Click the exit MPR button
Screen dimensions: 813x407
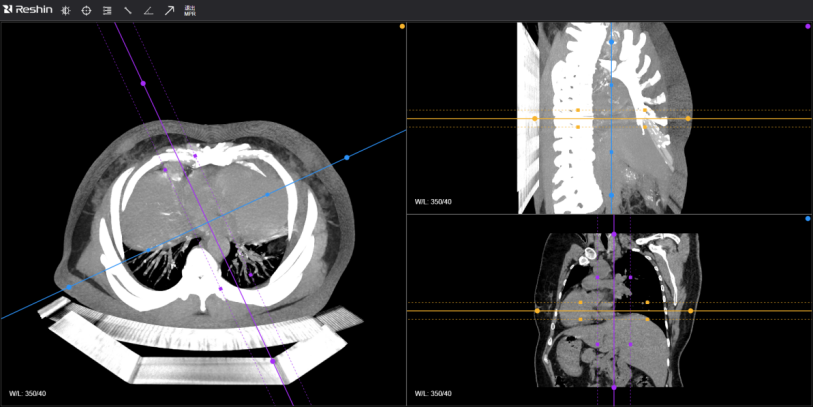point(190,10)
